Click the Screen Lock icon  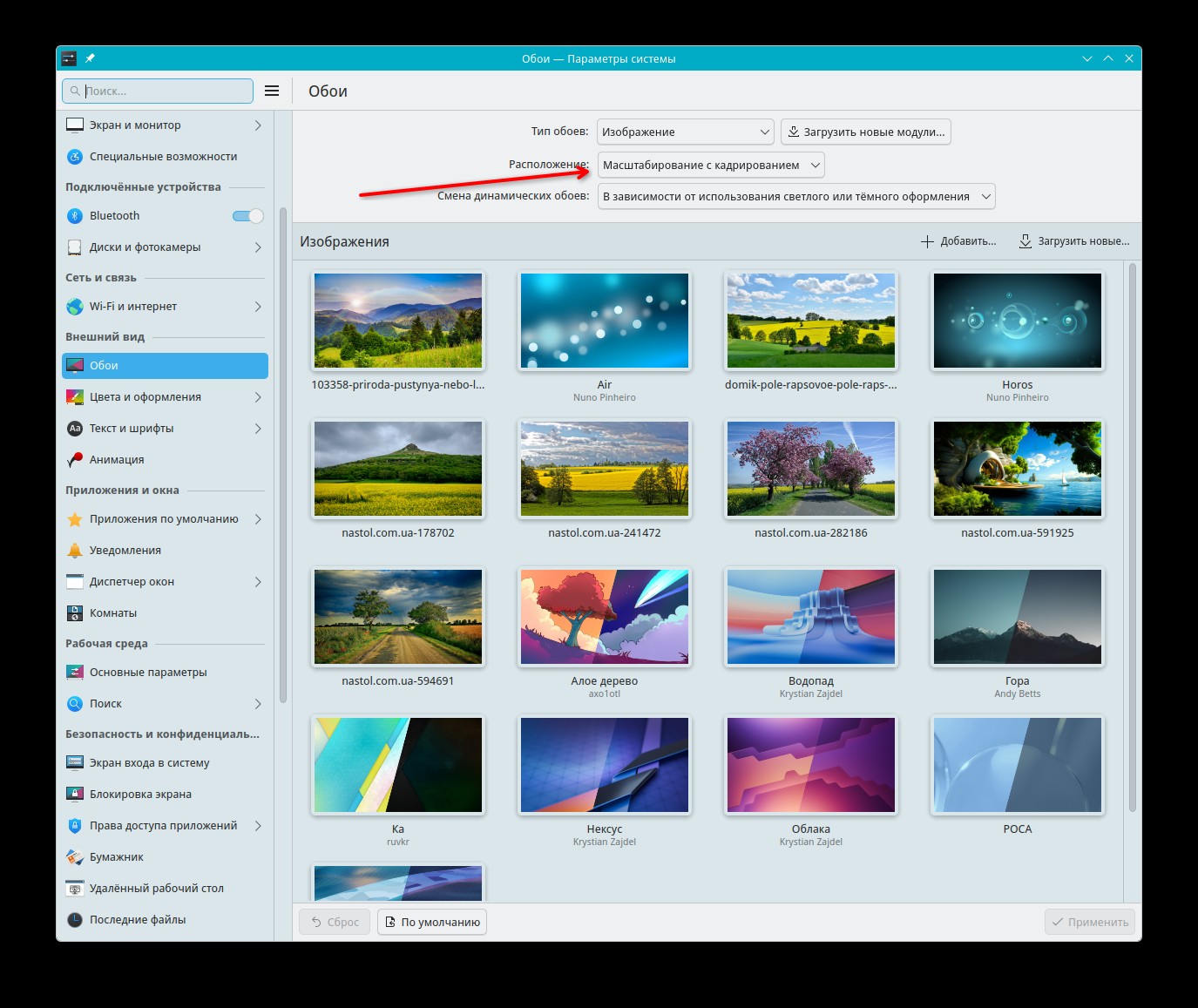(75, 795)
